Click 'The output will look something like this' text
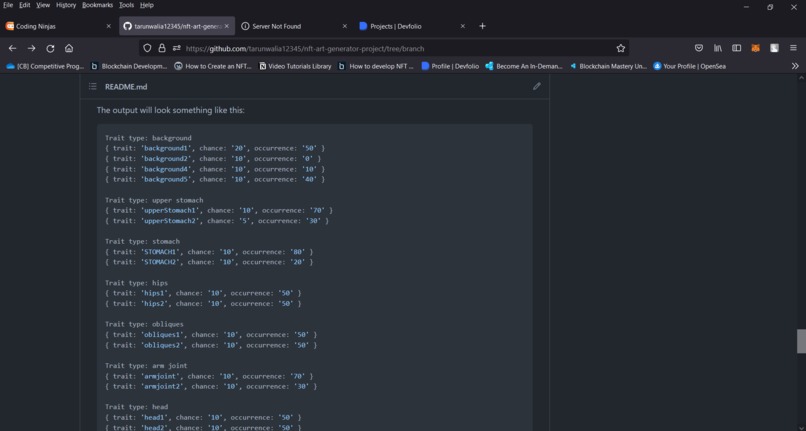The width and height of the screenshot is (806, 431). tap(171, 110)
